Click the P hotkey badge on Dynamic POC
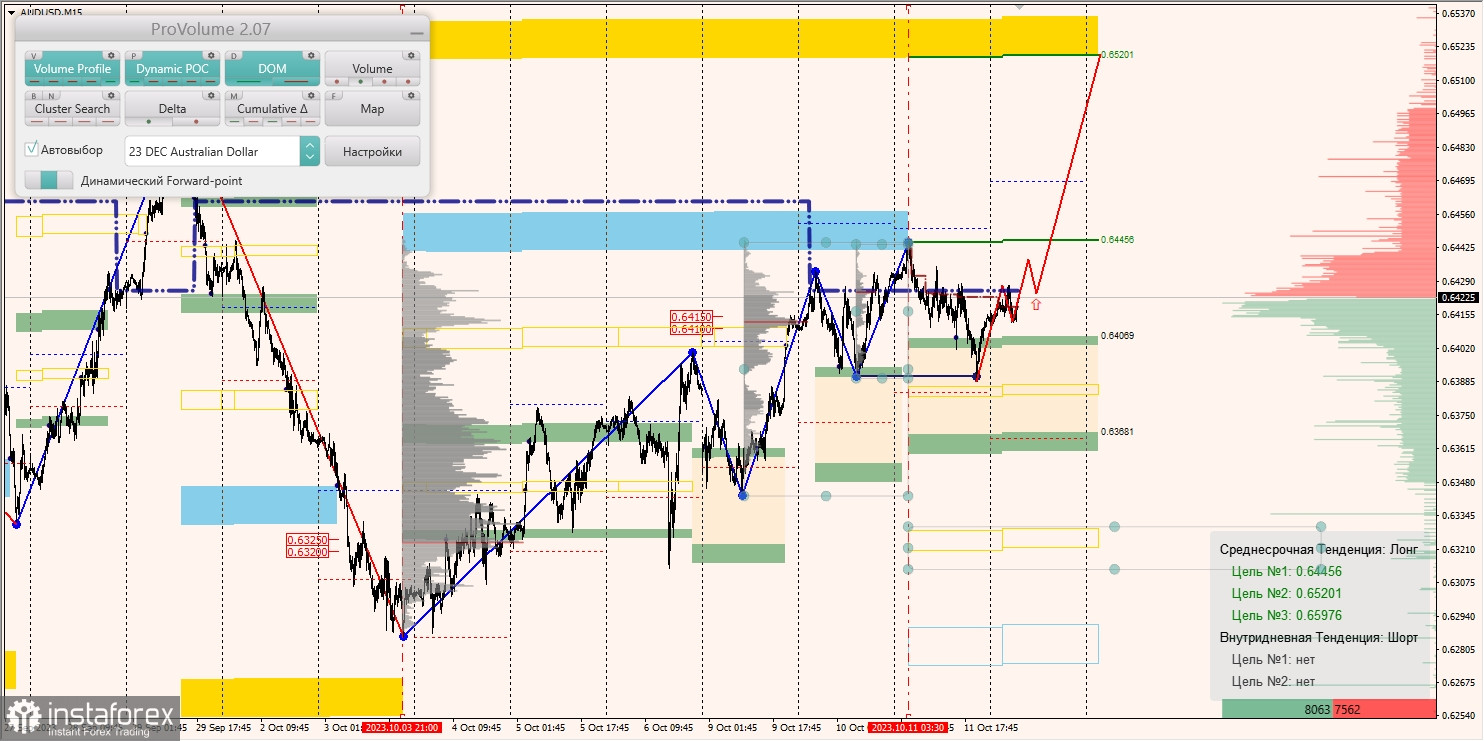Screen dimensions: 1484x741 click(136, 56)
